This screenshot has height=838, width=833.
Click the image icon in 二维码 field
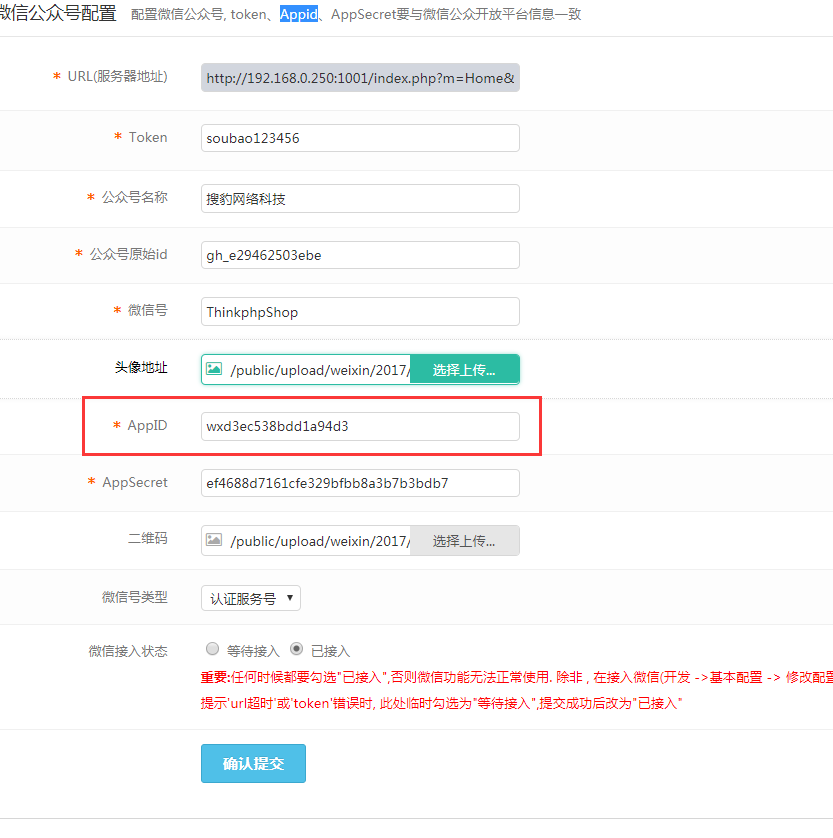(214, 540)
